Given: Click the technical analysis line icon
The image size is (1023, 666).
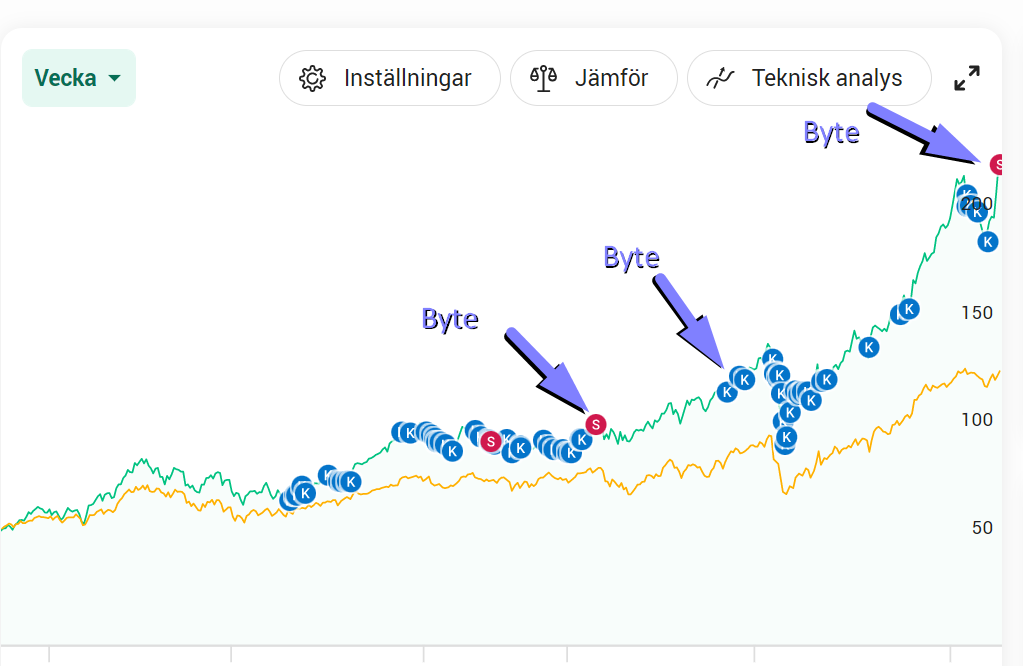Looking at the screenshot, I should (720, 78).
